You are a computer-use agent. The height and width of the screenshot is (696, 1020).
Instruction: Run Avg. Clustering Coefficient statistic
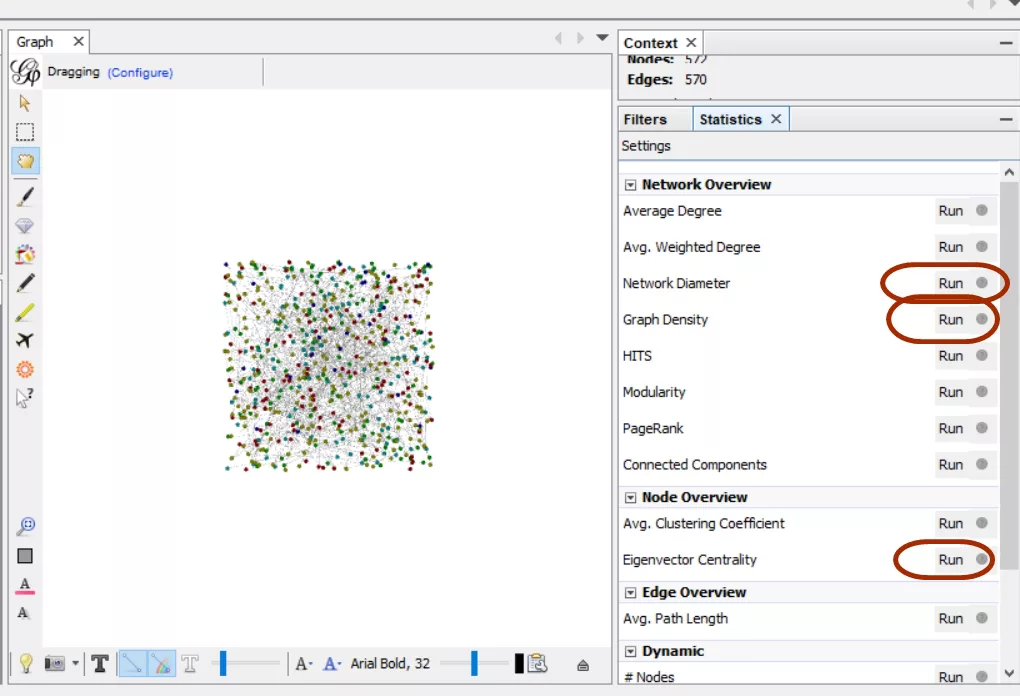coord(950,524)
